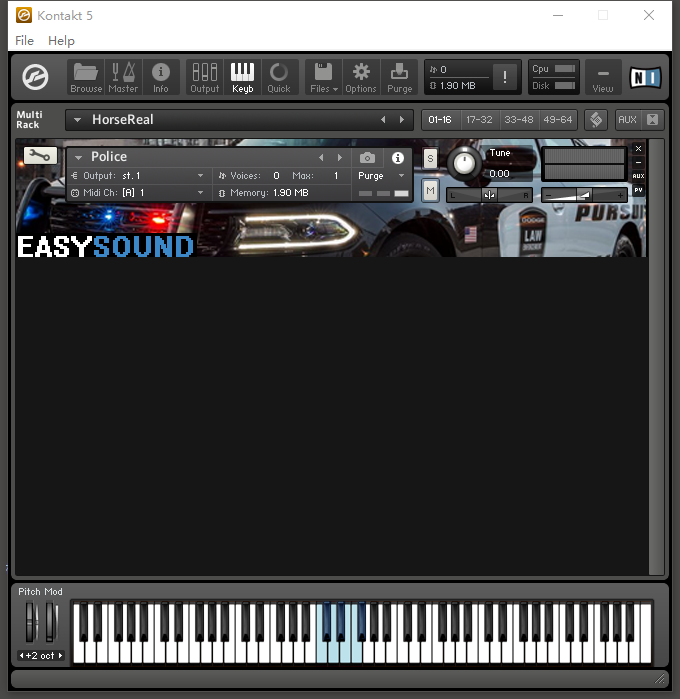Viewport: 680px width, 699px height.
Task: Click the camera snapshot icon
Action: (368, 158)
